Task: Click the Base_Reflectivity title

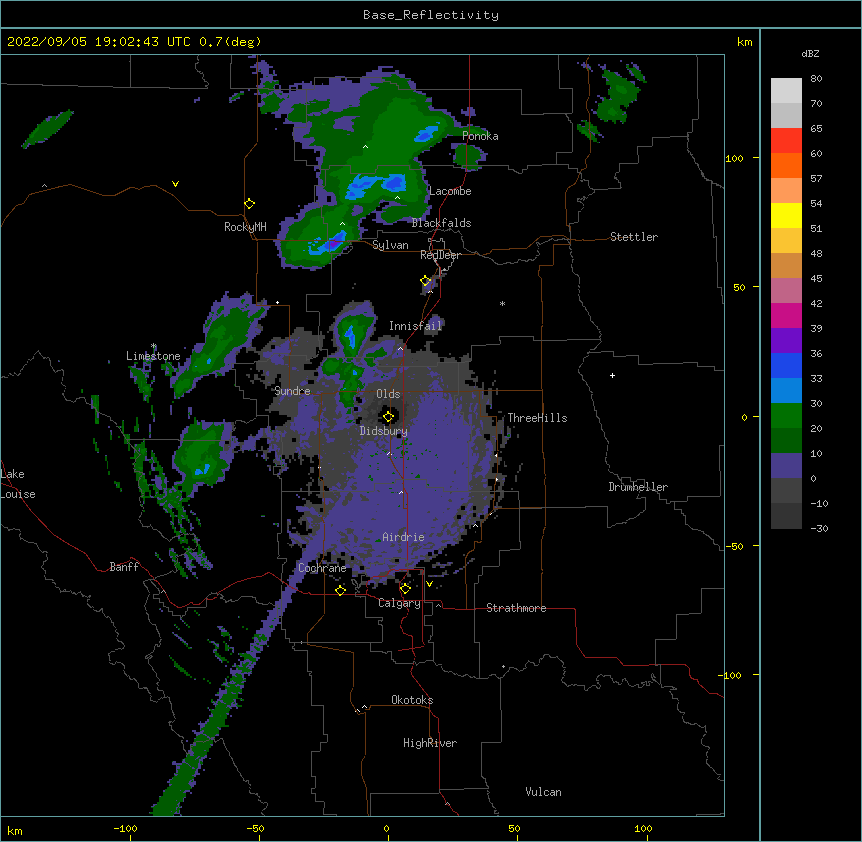Action: (431, 15)
